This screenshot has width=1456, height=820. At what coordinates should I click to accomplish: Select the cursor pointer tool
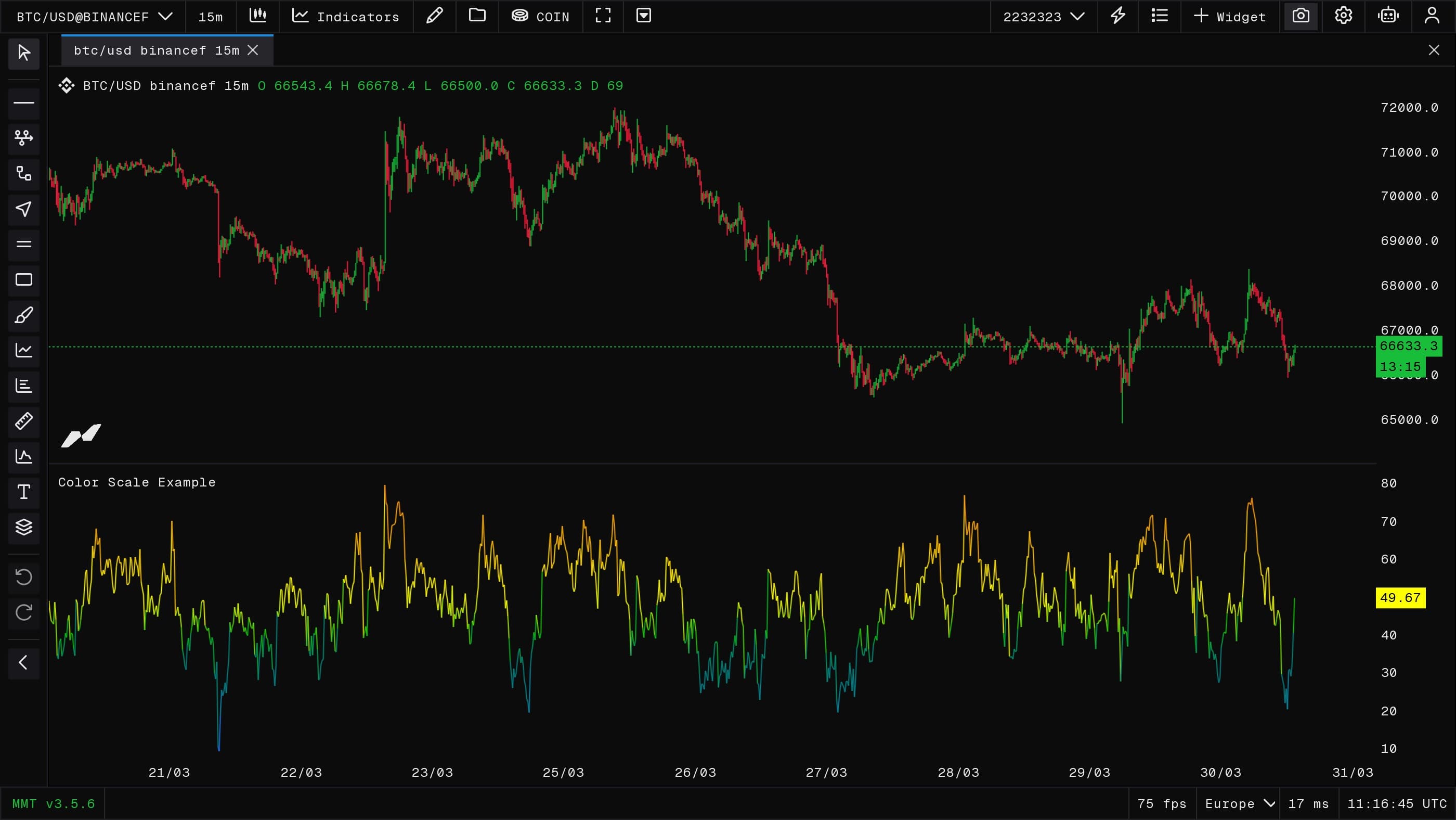tap(24, 53)
